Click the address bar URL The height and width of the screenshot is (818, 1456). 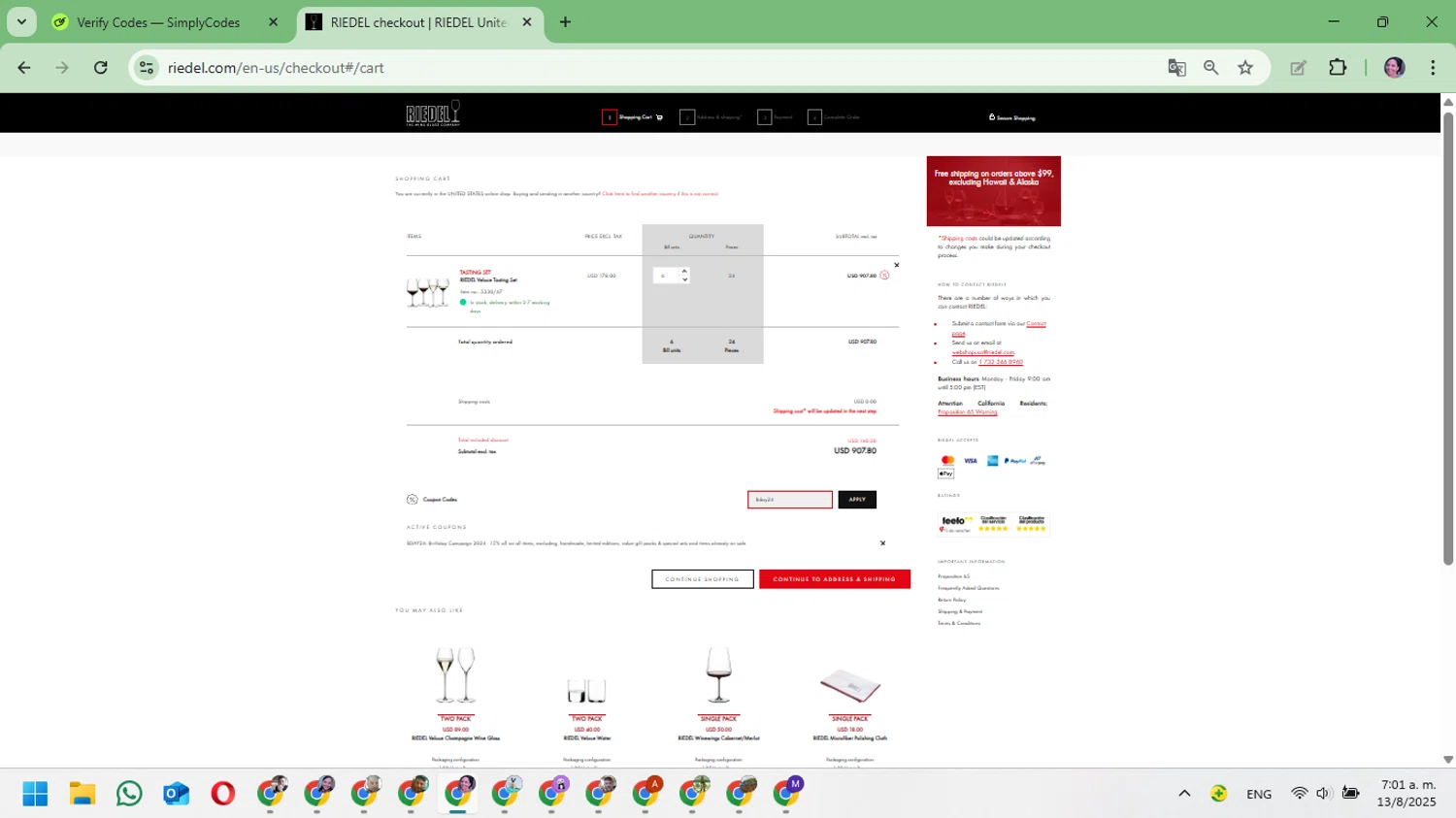(x=276, y=68)
